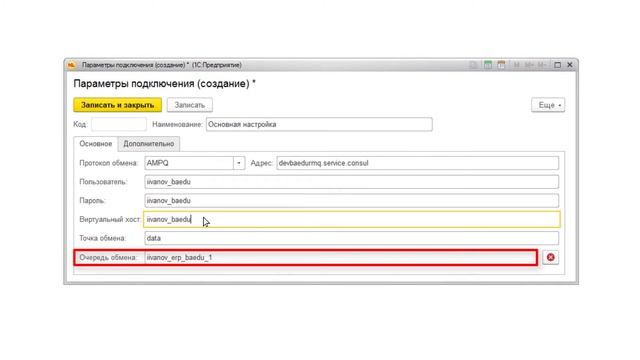Screen dimensions: 640x360
Task: Open the calendar icon in title bar
Action: click(501, 65)
